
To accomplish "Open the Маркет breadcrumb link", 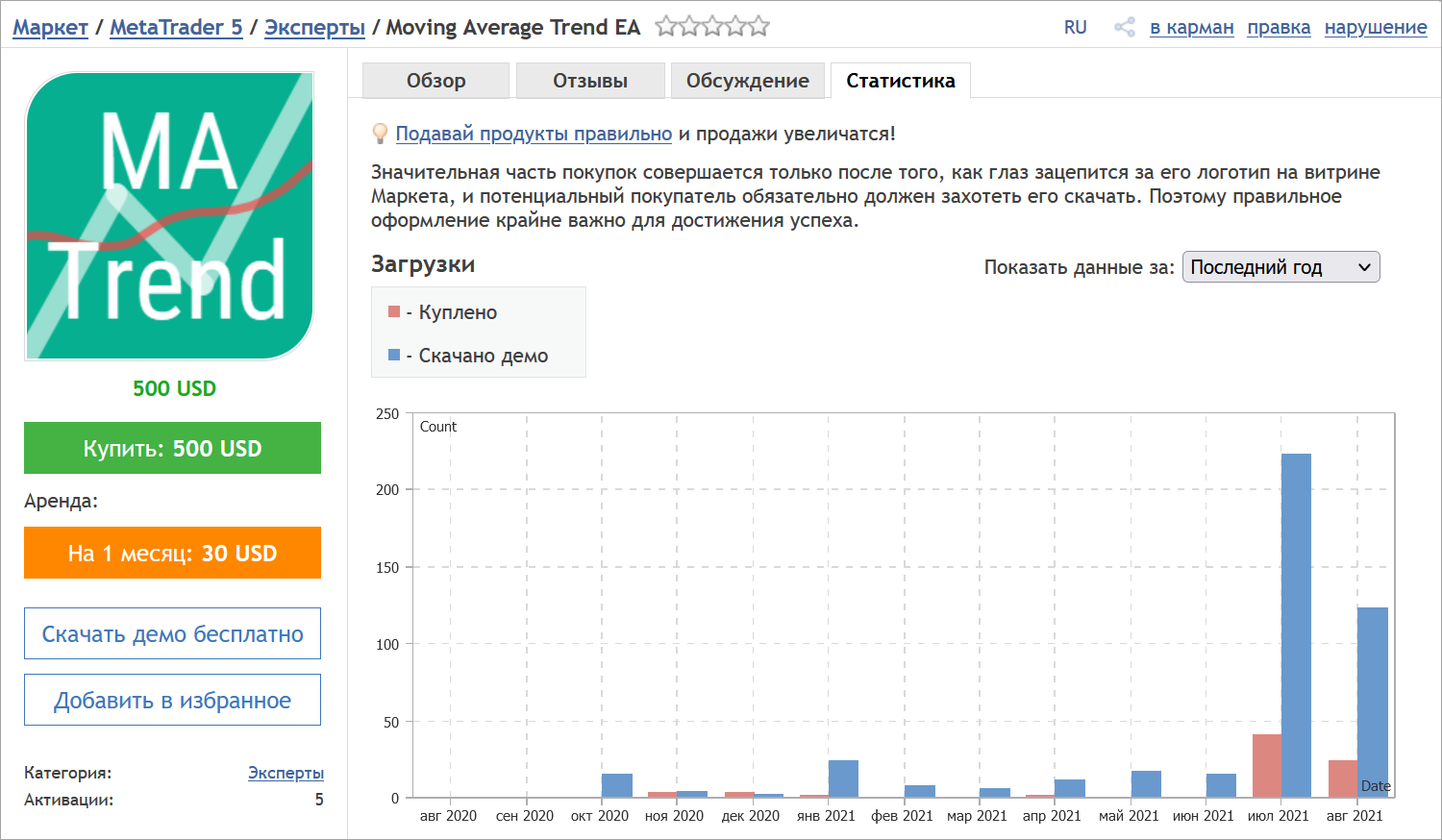I will point(50,27).
